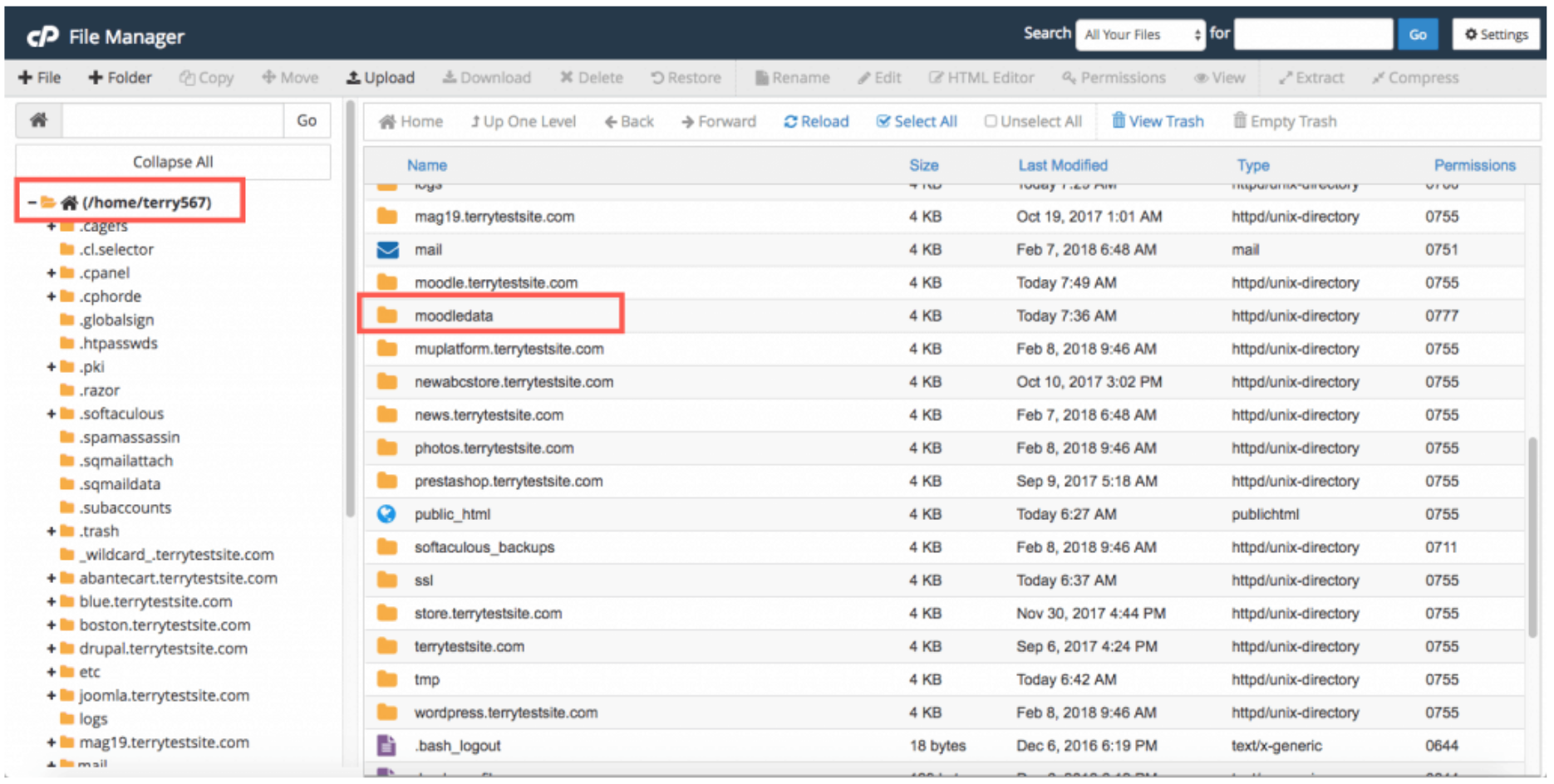1554x784 pixels.
Task: Click the cPanel logo icon
Action: (x=42, y=36)
